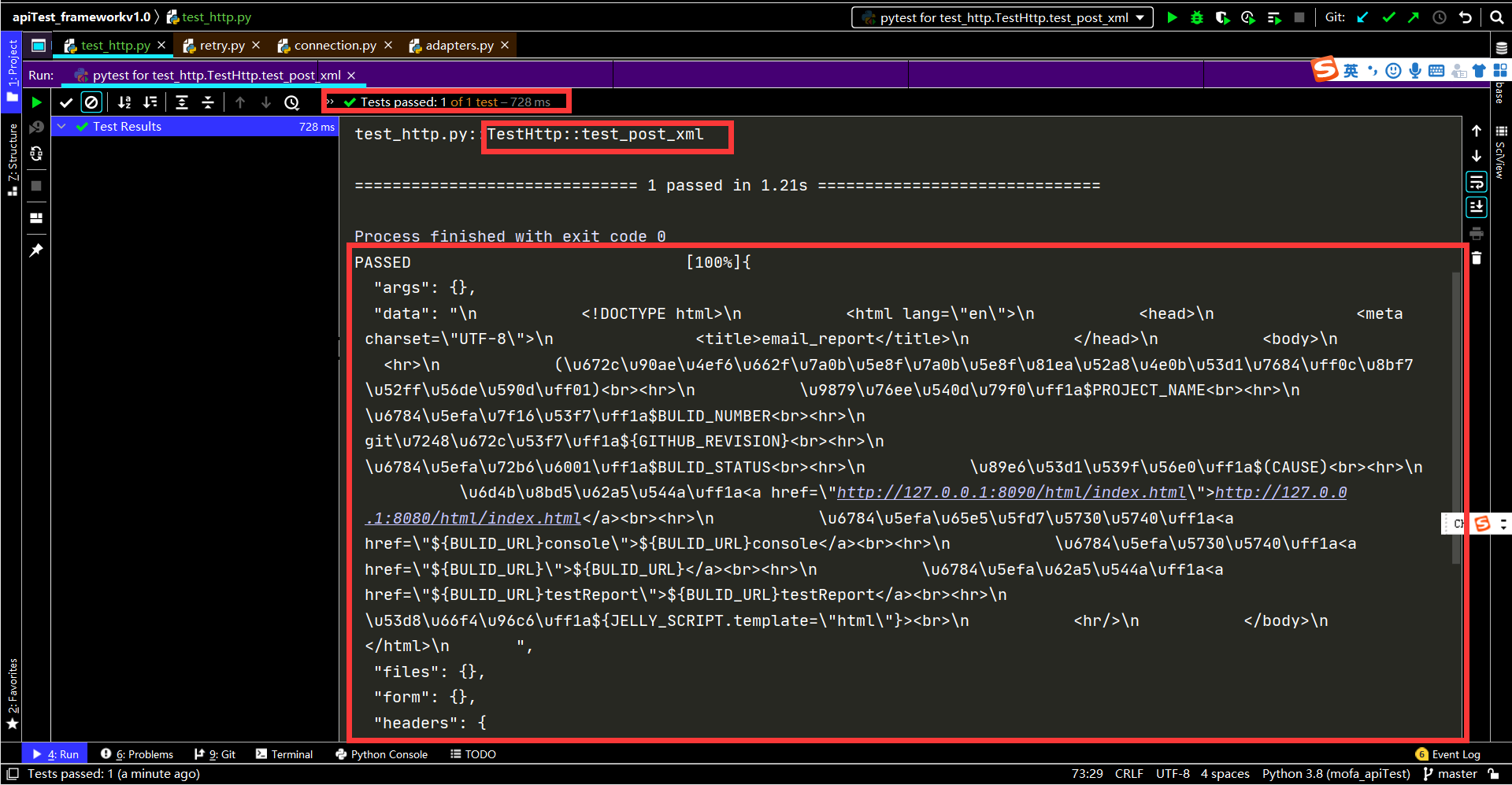Change the Python 3.8 interpreter in status bar
This screenshot has height=785, width=1512.
click(1336, 774)
